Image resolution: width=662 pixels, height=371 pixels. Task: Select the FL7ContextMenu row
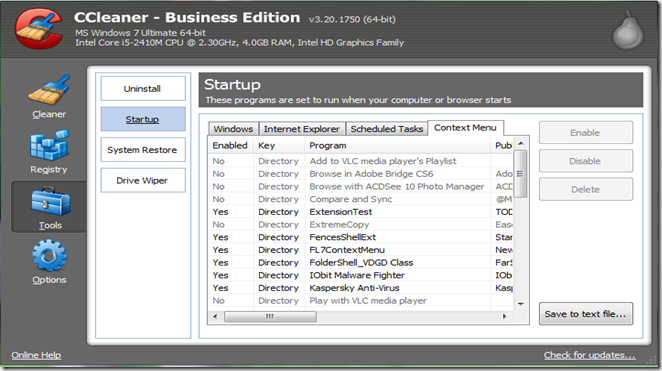(x=361, y=249)
